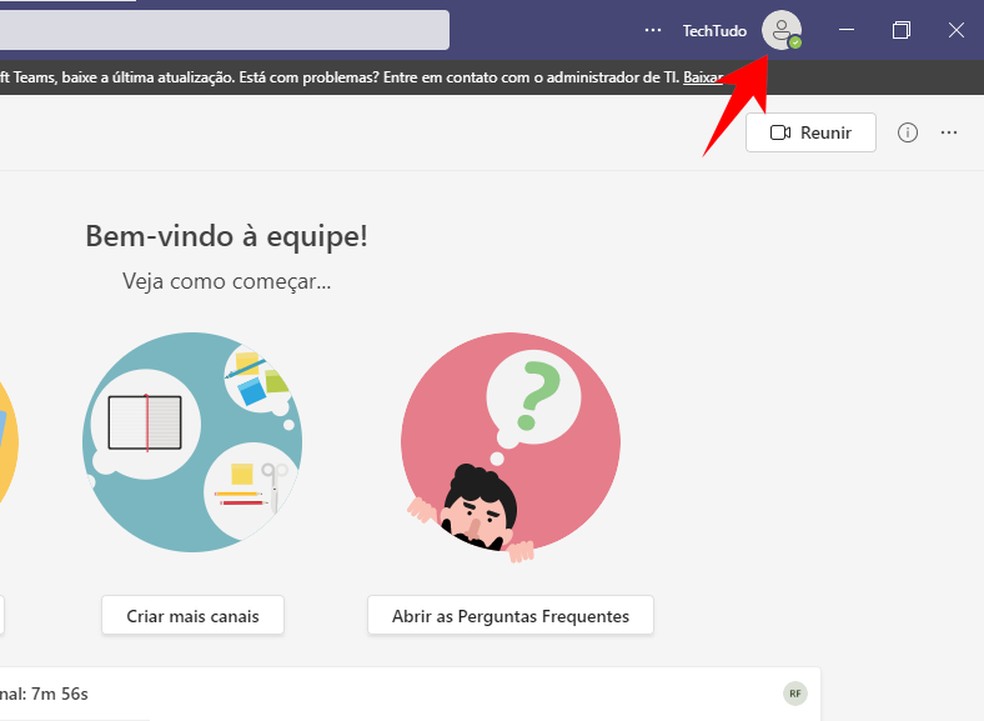Open the channel information icon
The height and width of the screenshot is (721, 984).
tap(908, 132)
